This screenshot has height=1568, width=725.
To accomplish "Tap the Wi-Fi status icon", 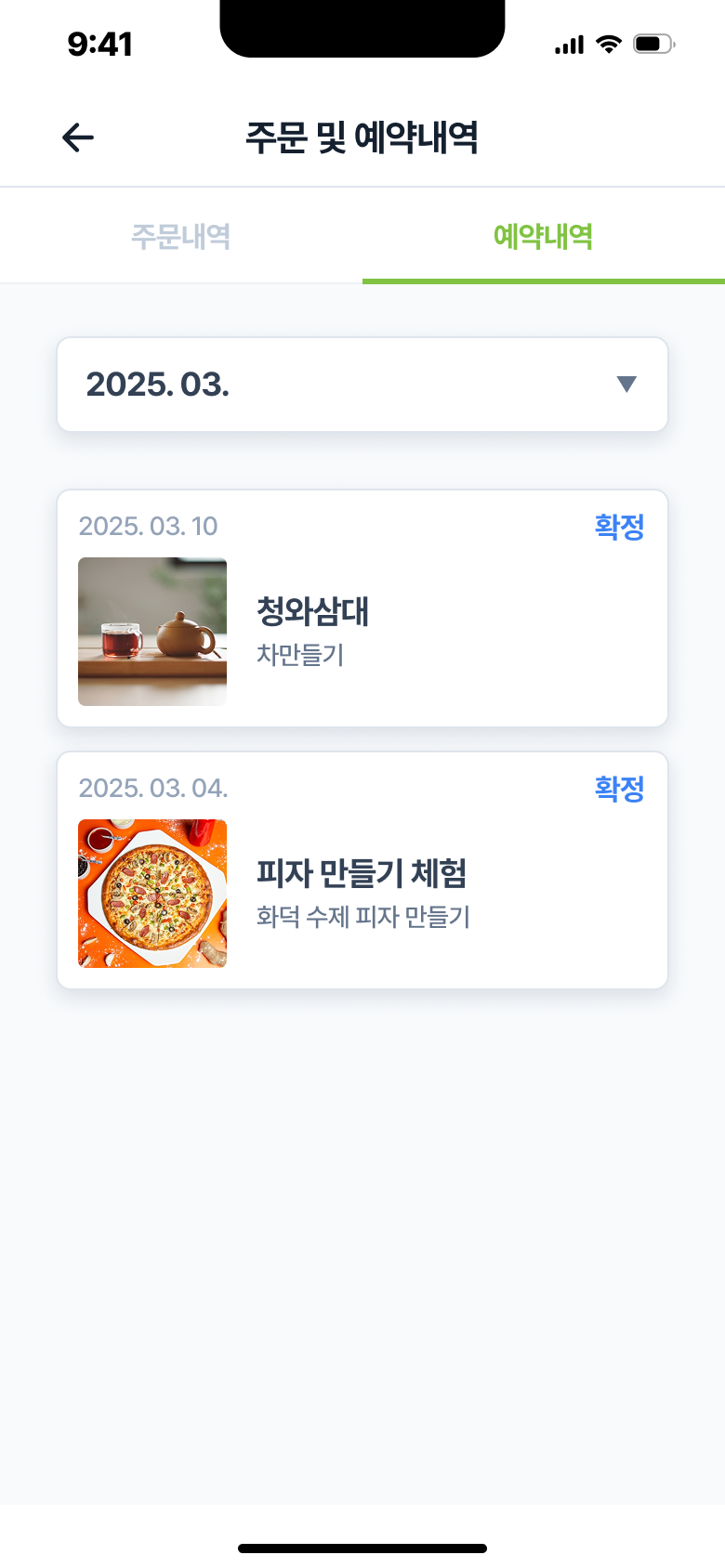I will 609,44.
